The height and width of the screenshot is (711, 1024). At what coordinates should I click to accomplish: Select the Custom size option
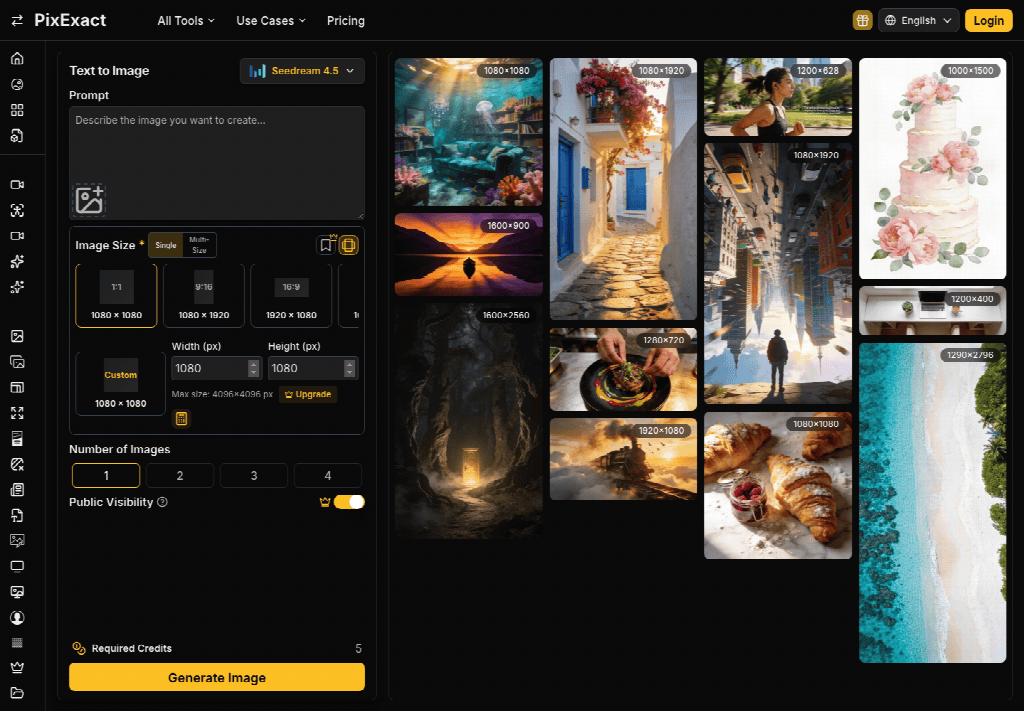click(x=121, y=384)
